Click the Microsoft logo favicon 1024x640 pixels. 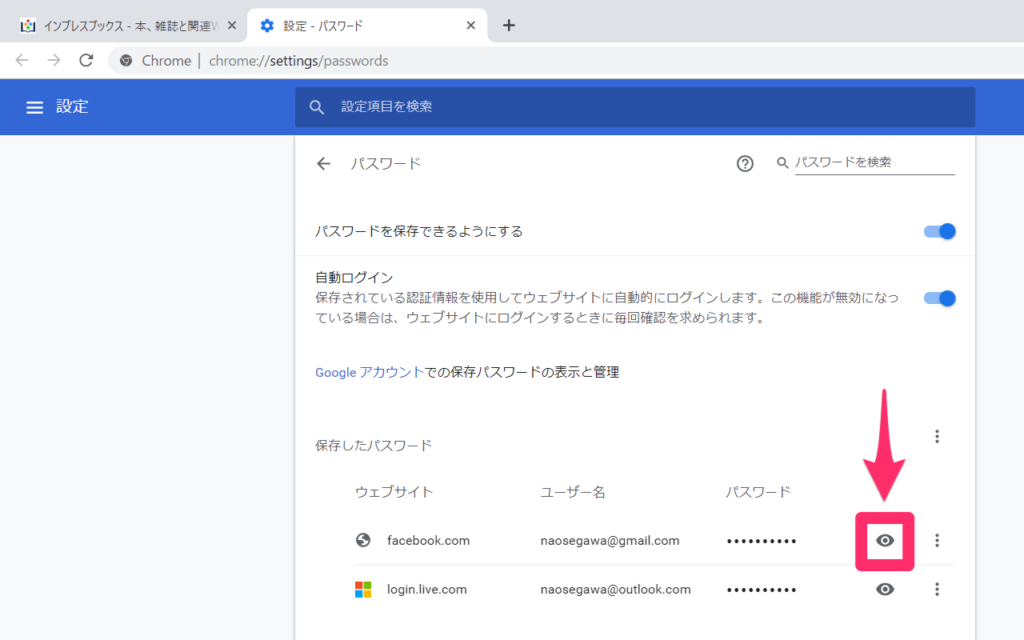(x=363, y=590)
